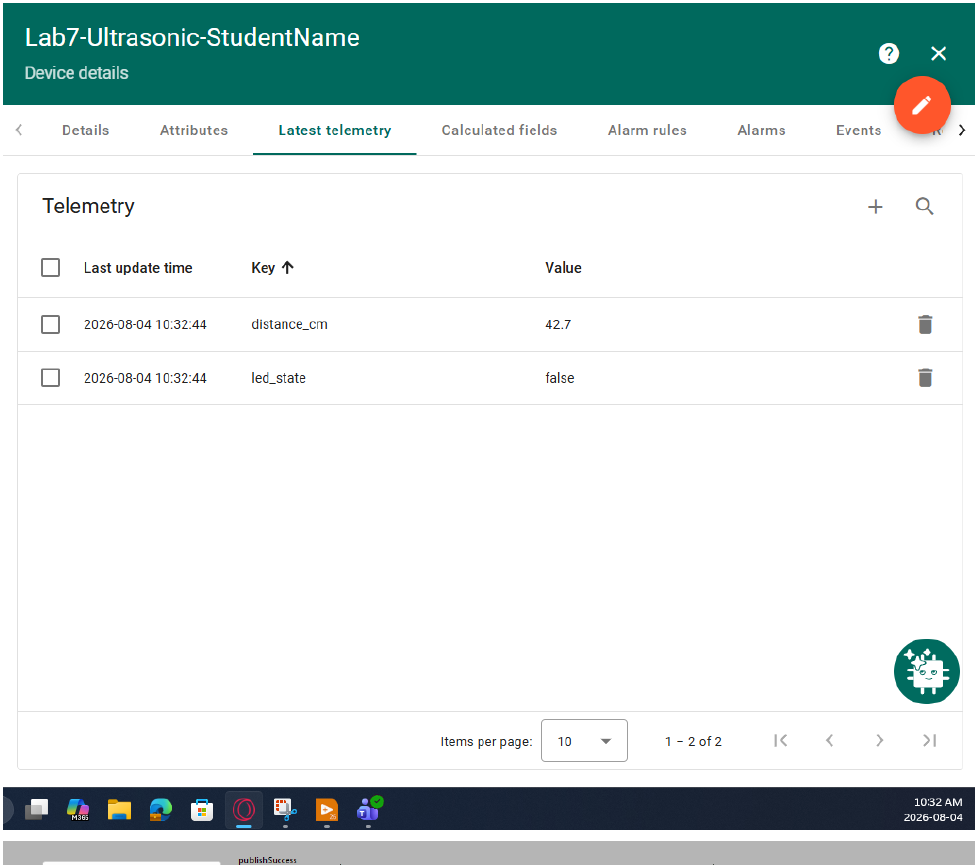Switch to Opera browser in taskbar
Viewport: 975px width, 865px height.
(x=243, y=809)
